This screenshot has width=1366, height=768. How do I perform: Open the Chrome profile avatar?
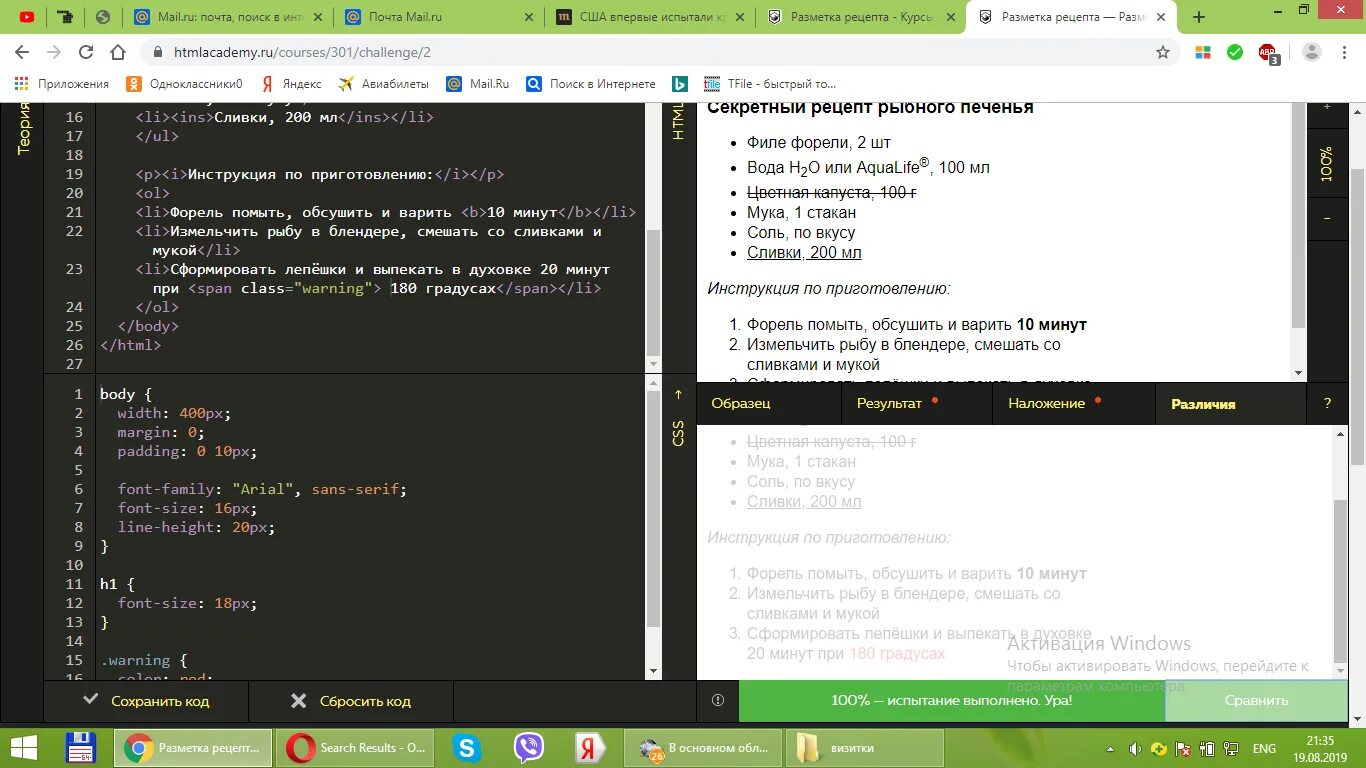click(1312, 52)
